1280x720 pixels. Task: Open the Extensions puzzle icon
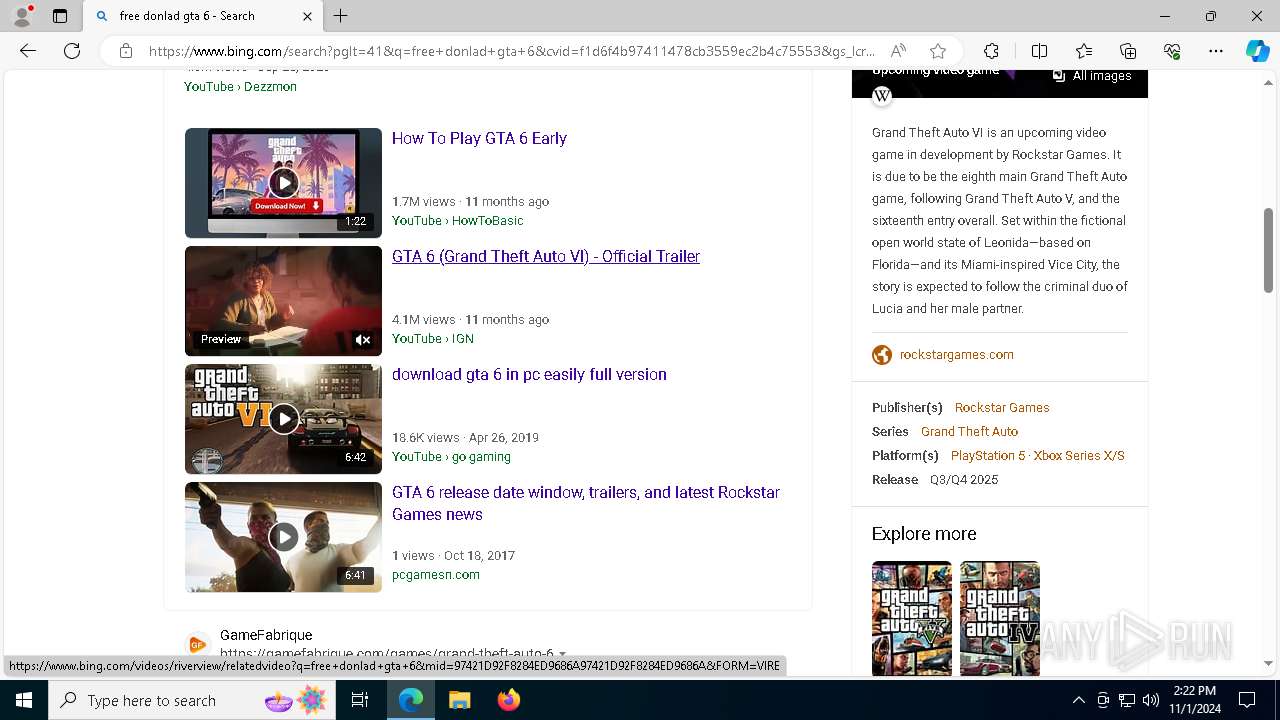991,51
